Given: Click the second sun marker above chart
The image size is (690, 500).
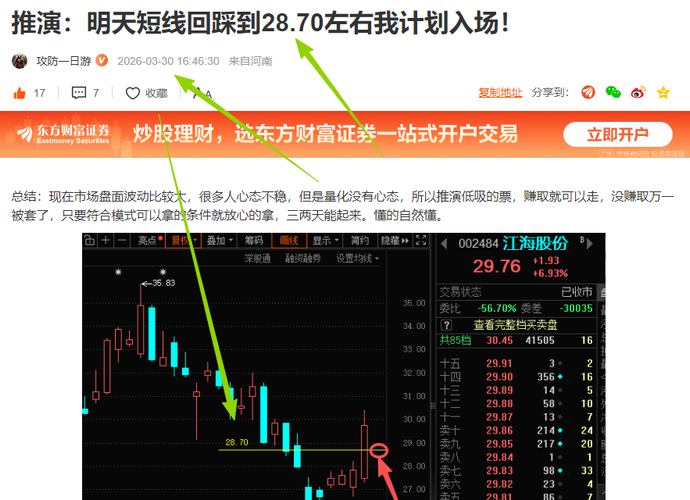Looking at the screenshot, I should pos(163,272).
